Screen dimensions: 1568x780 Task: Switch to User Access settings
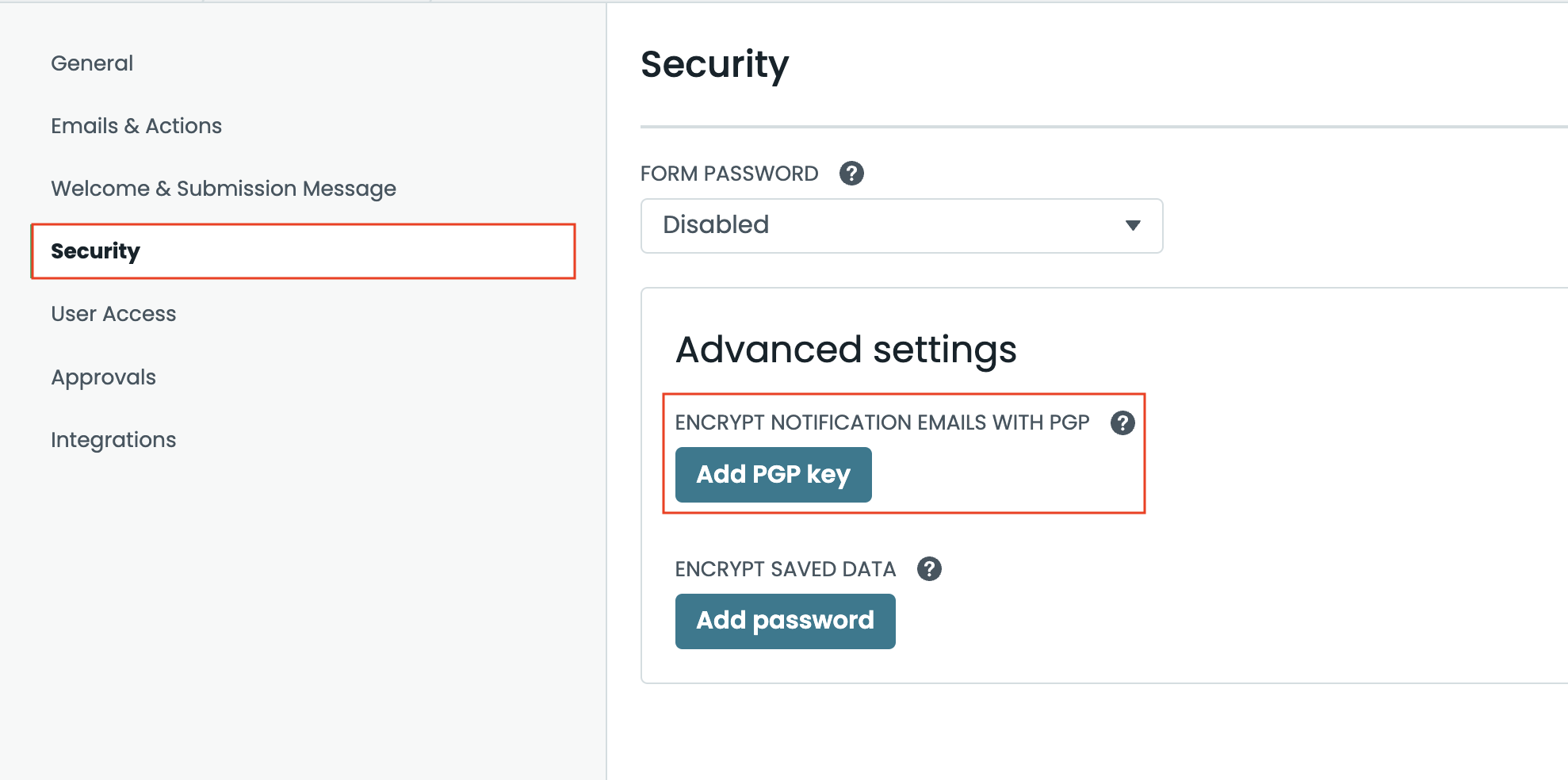pyautogui.click(x=113, y=314)
